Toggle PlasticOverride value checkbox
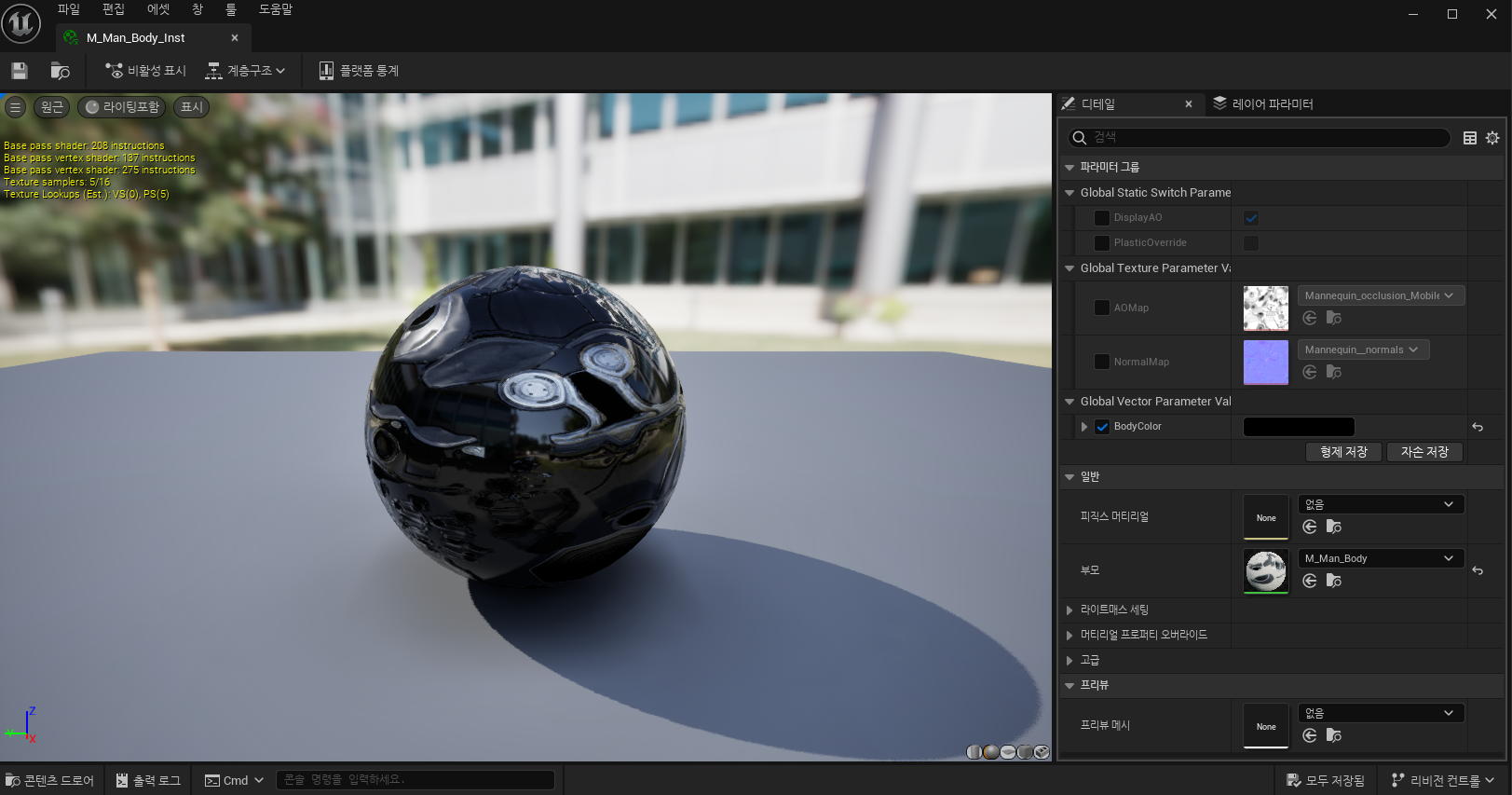The width and height of the screenshot is (1512, 795). coord(1251,243)
